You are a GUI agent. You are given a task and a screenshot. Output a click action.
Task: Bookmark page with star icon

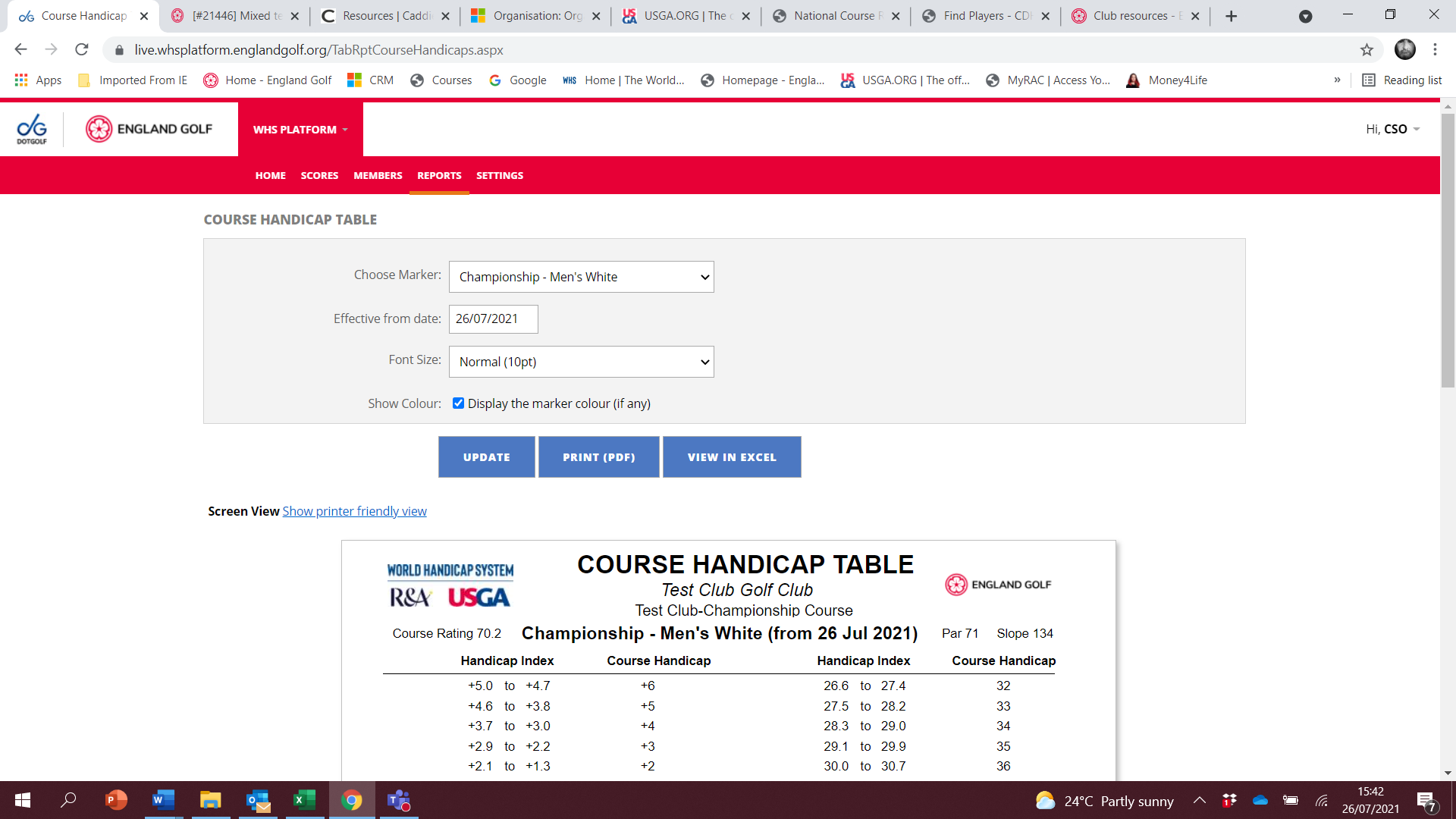point(1367,50)
